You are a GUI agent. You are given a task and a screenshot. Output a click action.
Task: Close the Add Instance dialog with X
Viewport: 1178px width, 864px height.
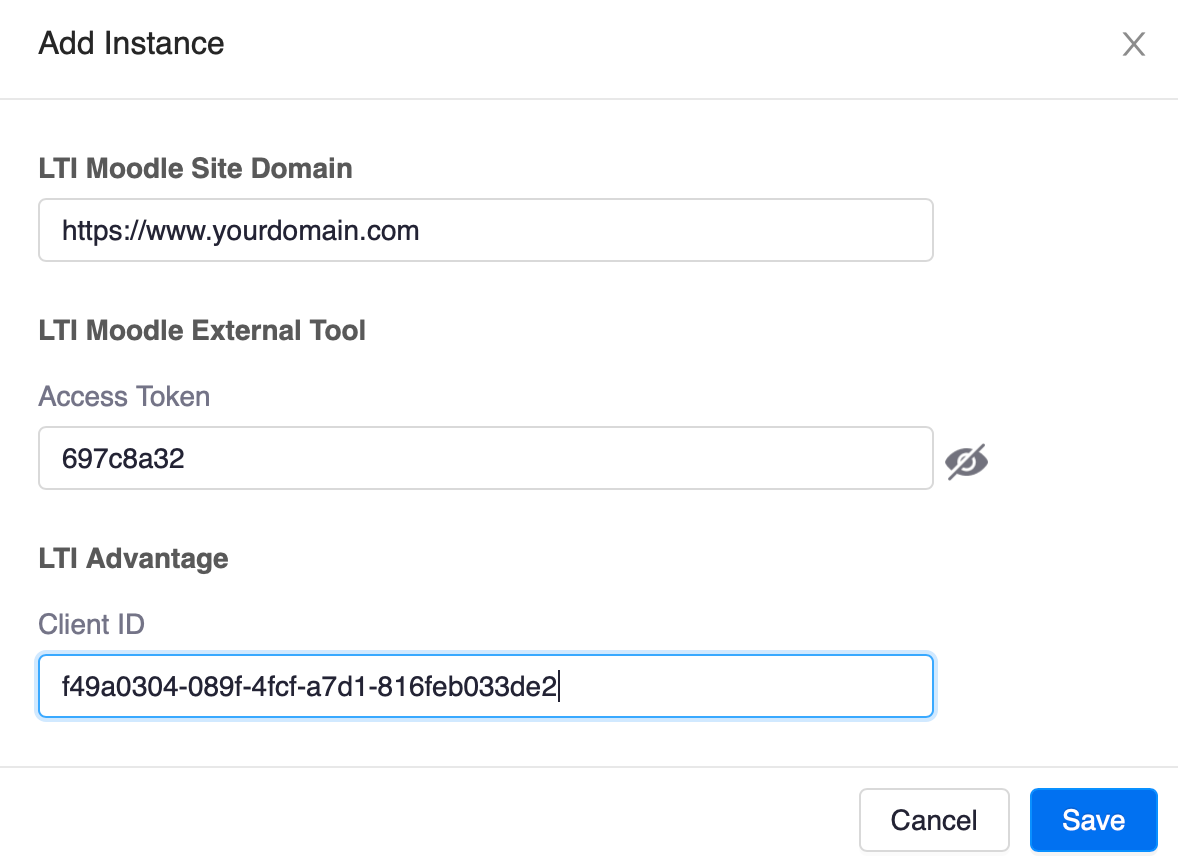pos(1133,44)
